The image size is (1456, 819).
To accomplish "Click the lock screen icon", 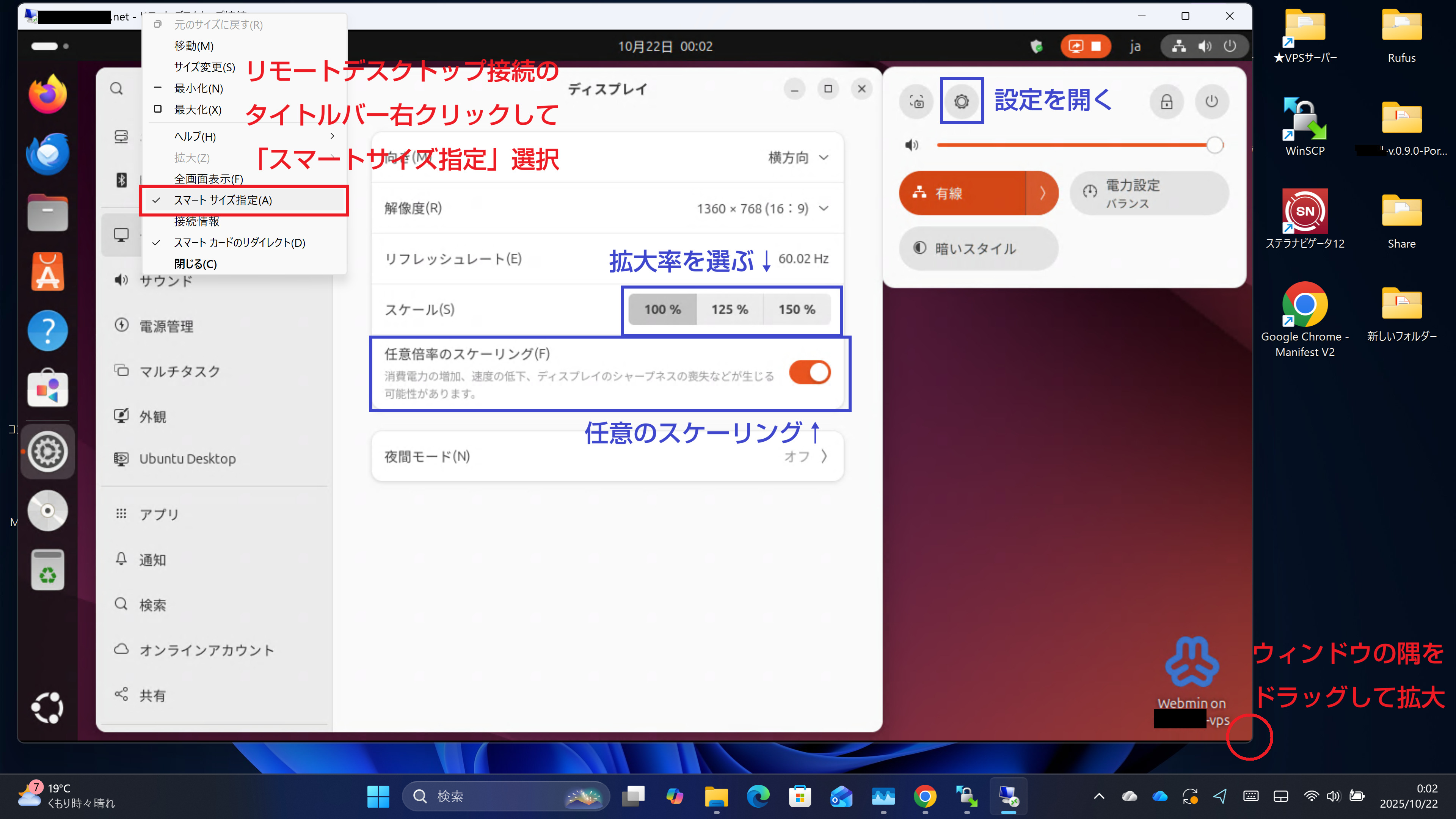I will pos(1166,102).
